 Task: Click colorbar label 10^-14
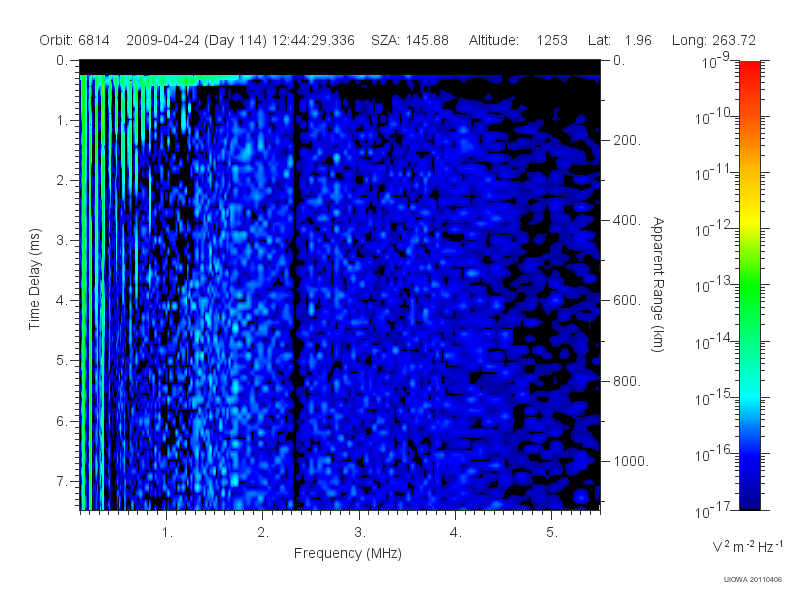(713, 341)
